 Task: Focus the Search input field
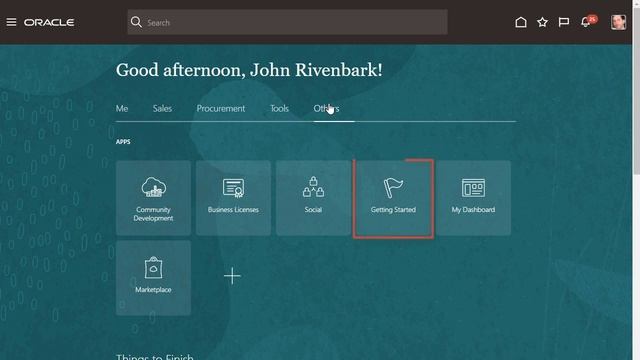pos(287,22)
